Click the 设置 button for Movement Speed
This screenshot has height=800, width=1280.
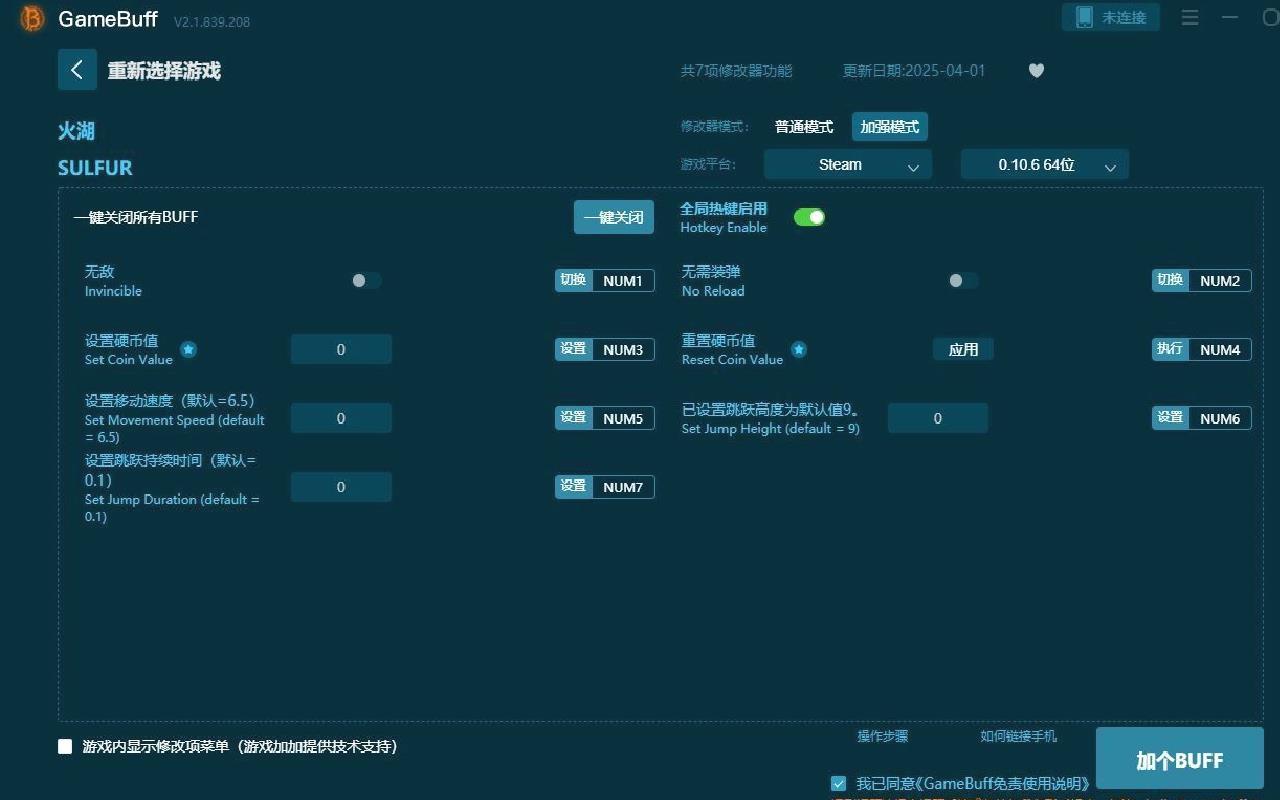[x=574, y=418]
